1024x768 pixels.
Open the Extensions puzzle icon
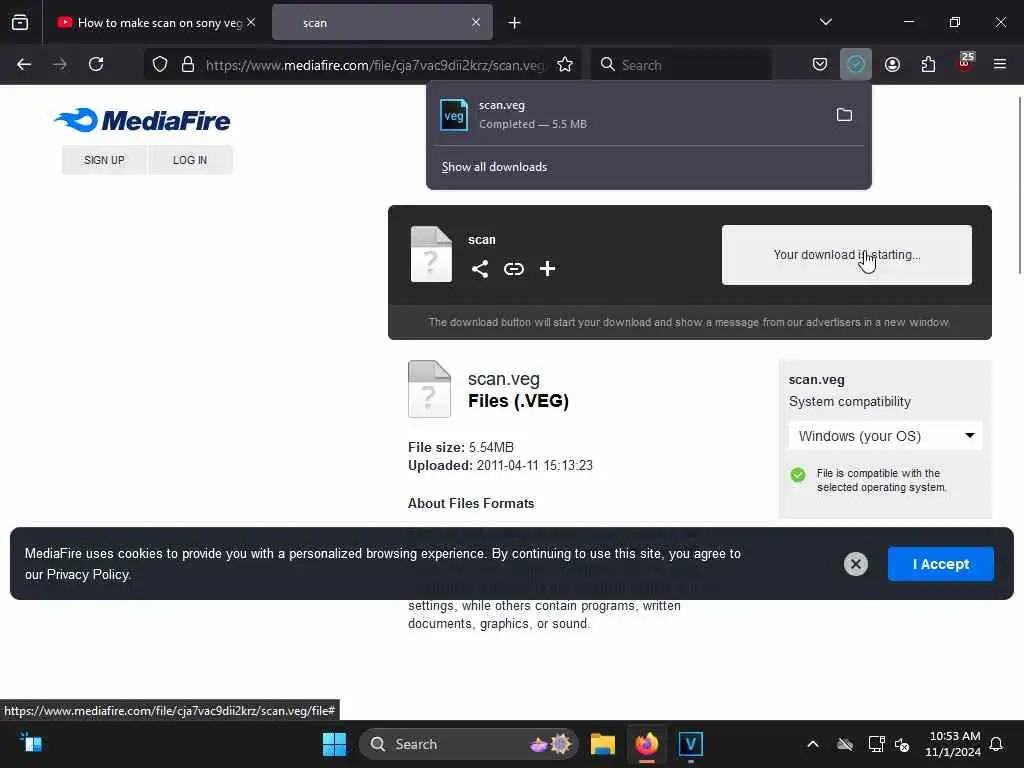[x=928, y=64]
